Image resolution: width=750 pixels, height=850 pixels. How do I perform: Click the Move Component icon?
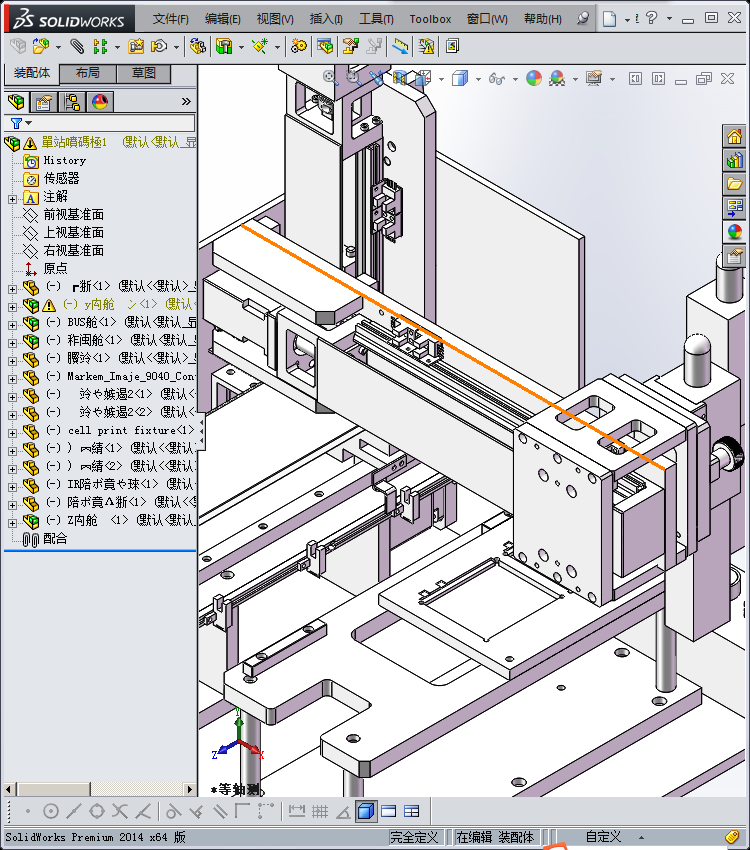pos(159,47)
